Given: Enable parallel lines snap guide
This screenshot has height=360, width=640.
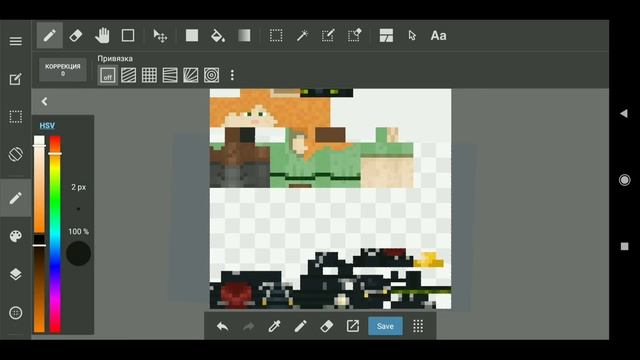Looking at the screenshot, I should pos(129,76).
